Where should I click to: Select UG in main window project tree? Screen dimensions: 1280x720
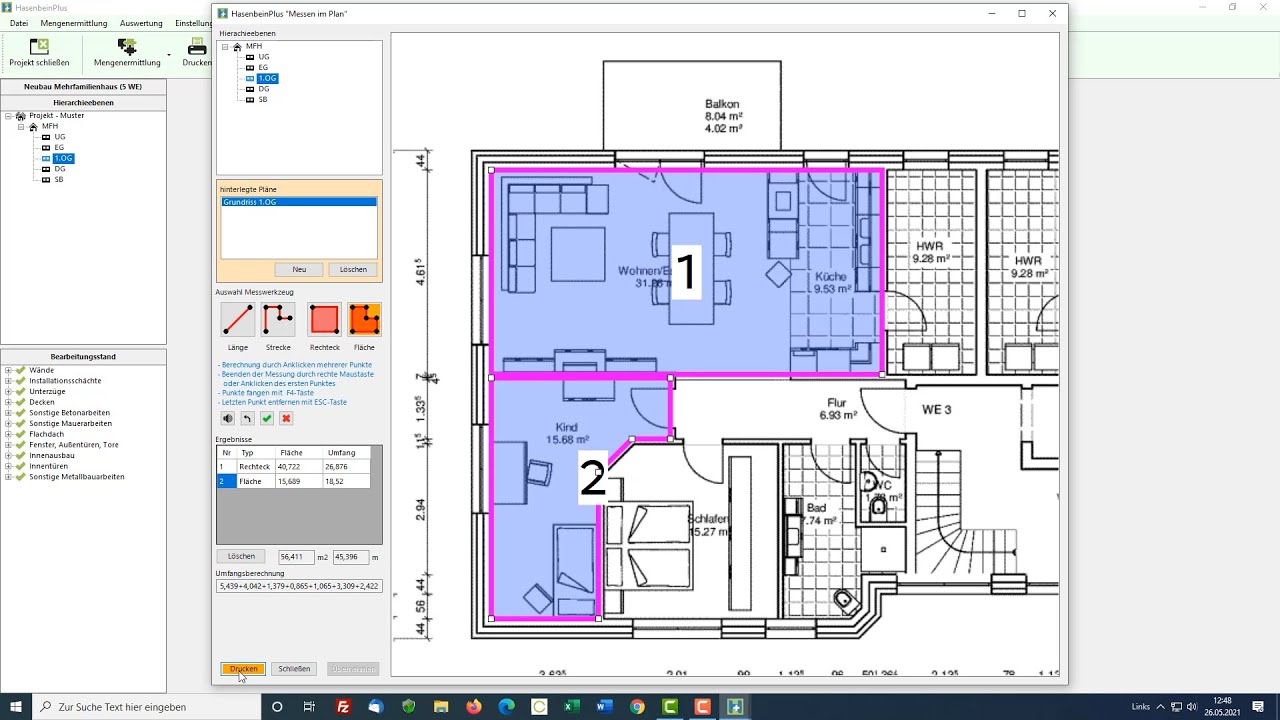click(60, 137)
